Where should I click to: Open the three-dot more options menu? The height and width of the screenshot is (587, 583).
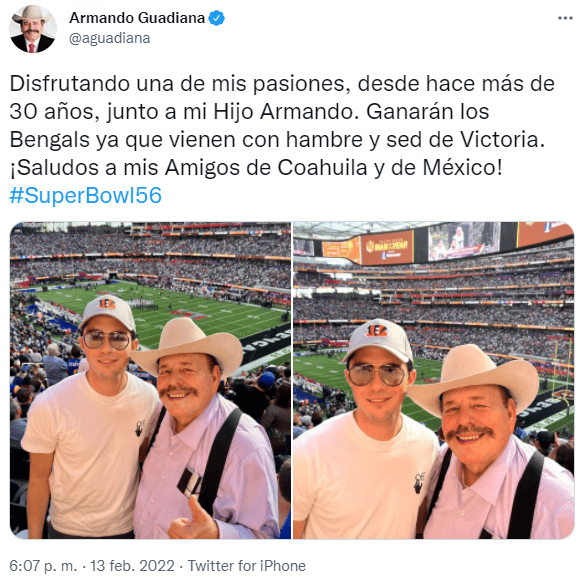[565, 18]
